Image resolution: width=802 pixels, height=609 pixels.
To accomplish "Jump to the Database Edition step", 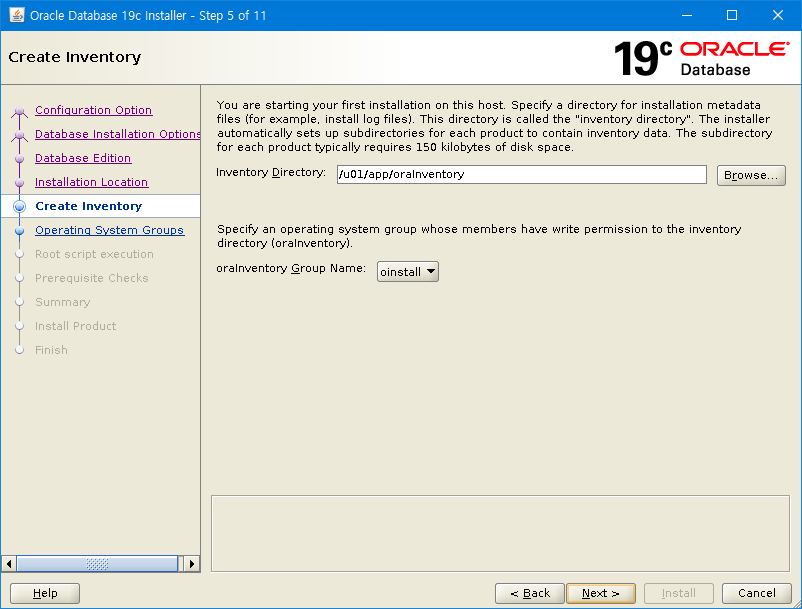I will pyautogui.click(x=83, y=158).
